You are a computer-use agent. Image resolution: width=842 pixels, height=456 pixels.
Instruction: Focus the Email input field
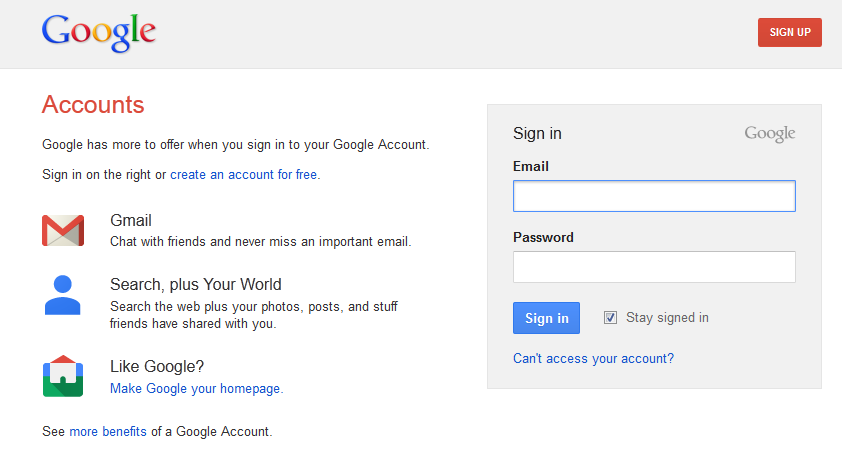654,196
